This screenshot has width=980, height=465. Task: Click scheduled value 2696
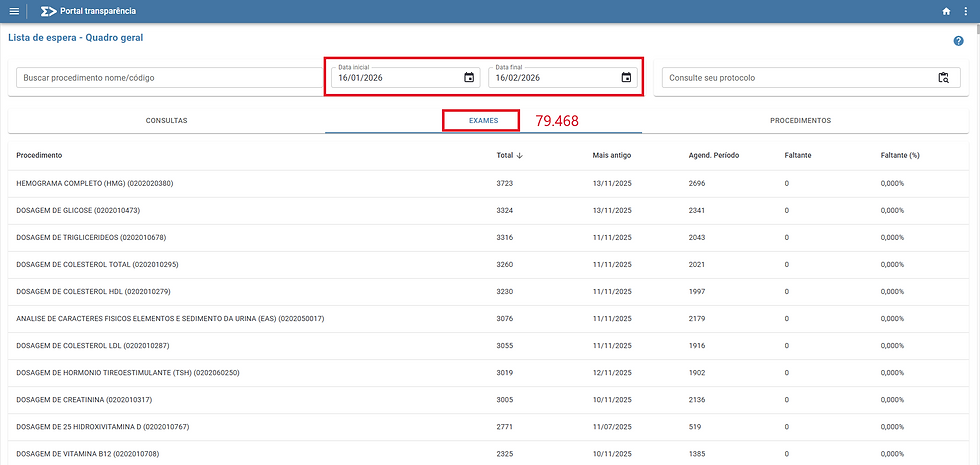pyautogui.click(x=697, y=184)
